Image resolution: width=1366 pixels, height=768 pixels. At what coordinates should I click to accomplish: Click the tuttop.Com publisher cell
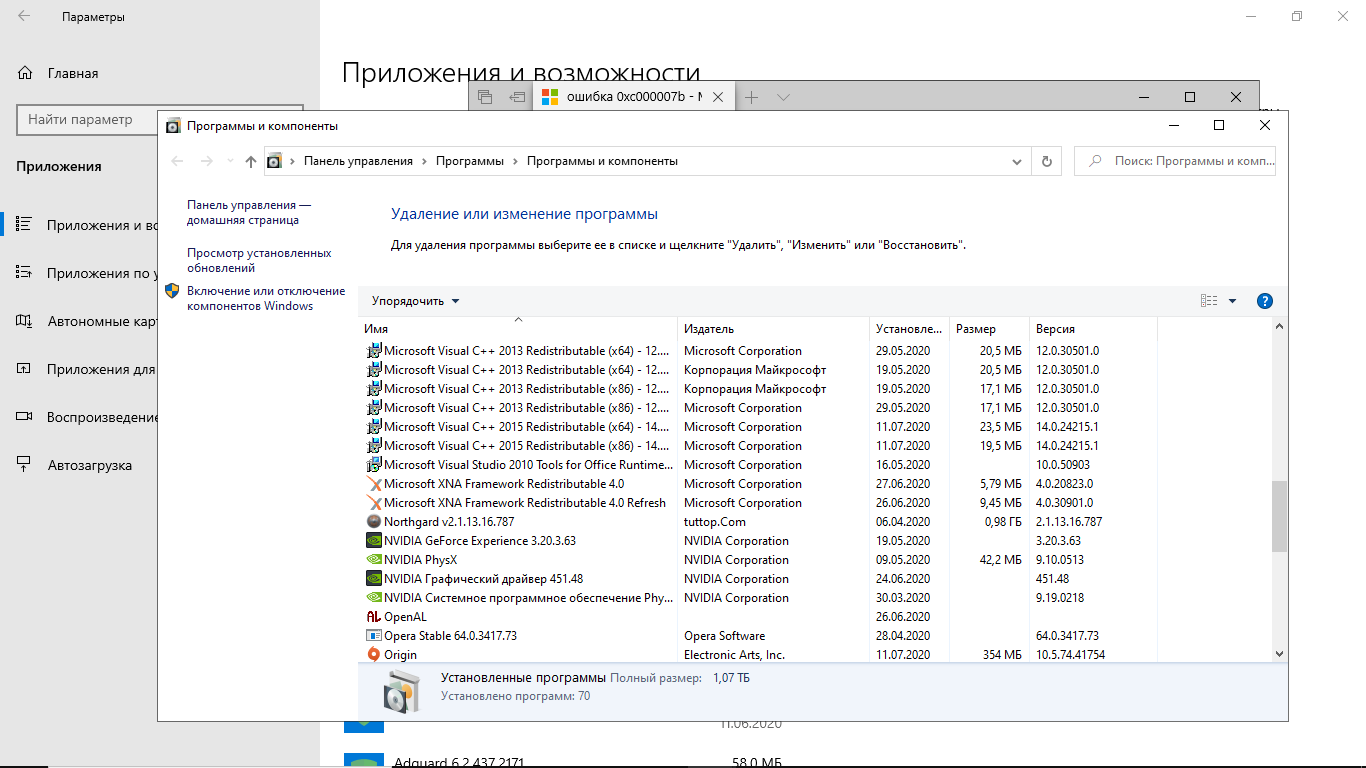(x=715, y=522)
